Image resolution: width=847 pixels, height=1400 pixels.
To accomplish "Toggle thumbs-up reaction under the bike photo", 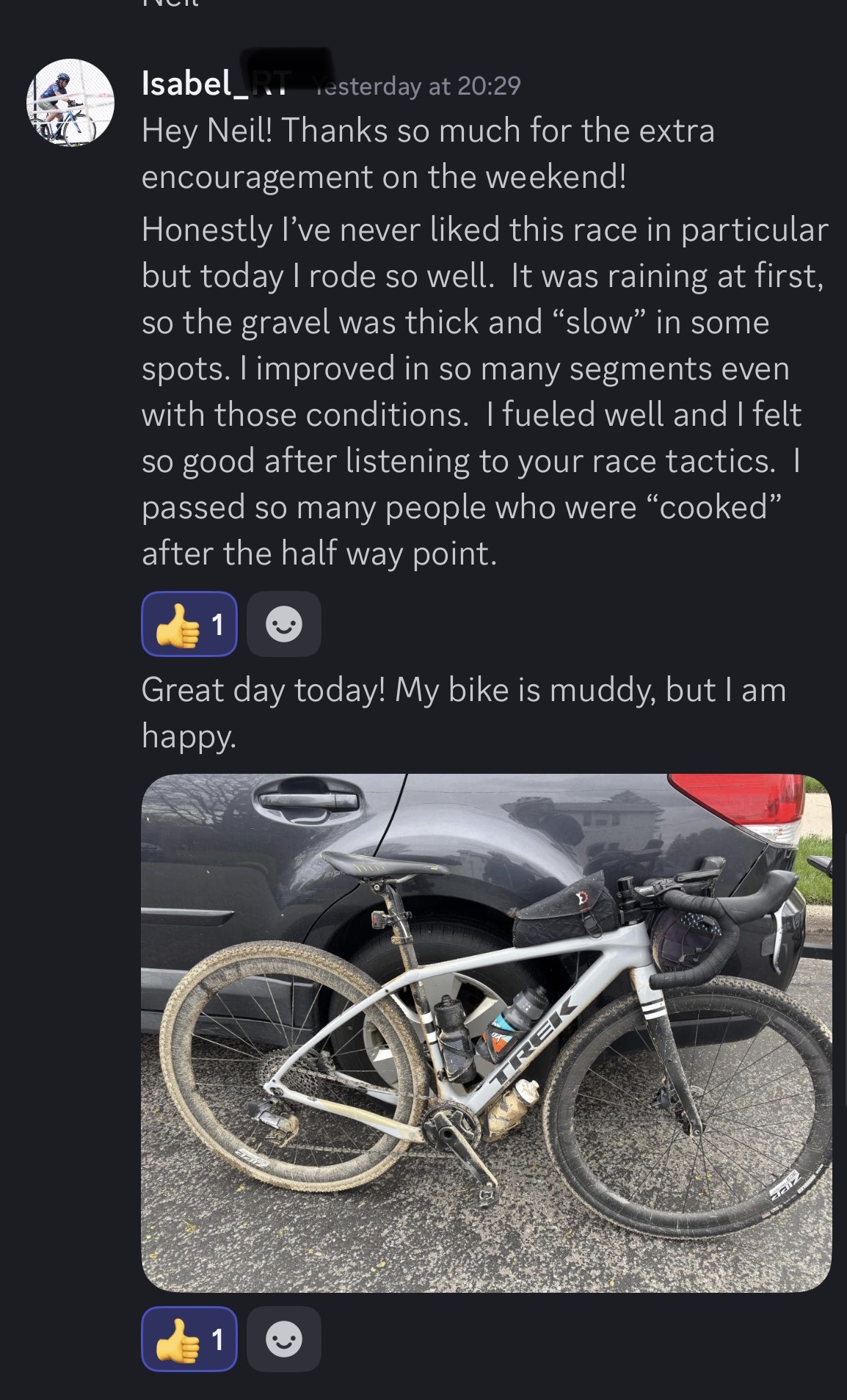I will point(189,1339).
